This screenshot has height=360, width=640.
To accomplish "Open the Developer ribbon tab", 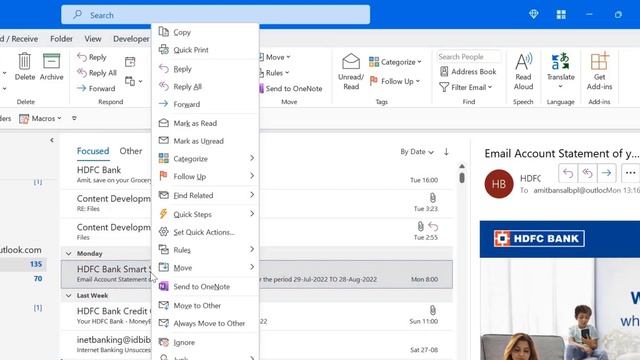I will (131, 39).
